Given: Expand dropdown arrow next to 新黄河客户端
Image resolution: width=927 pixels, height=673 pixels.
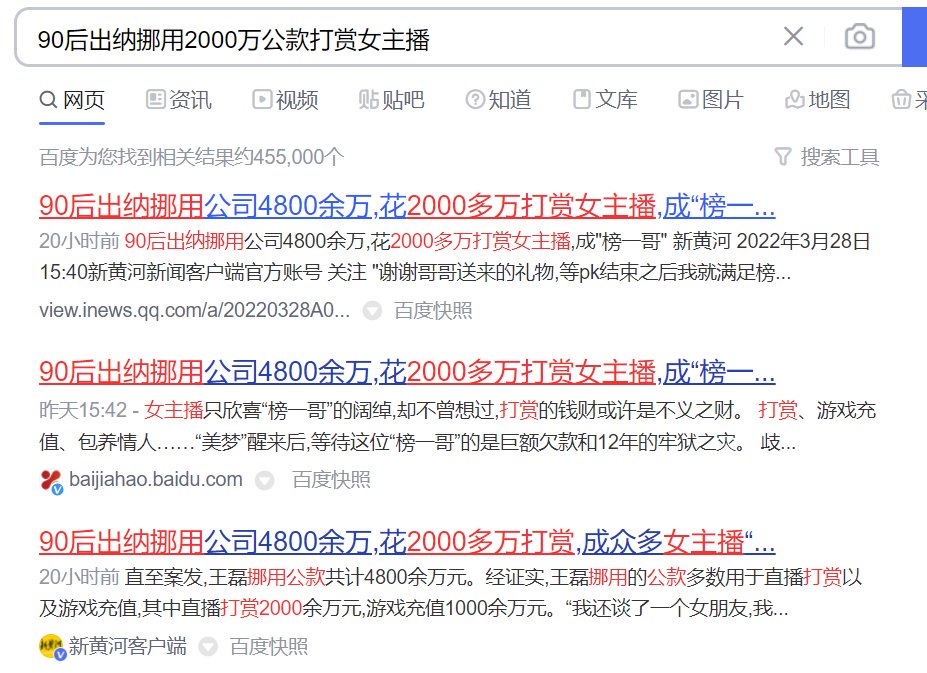Looking at the screenshot, I should [208, 646].
